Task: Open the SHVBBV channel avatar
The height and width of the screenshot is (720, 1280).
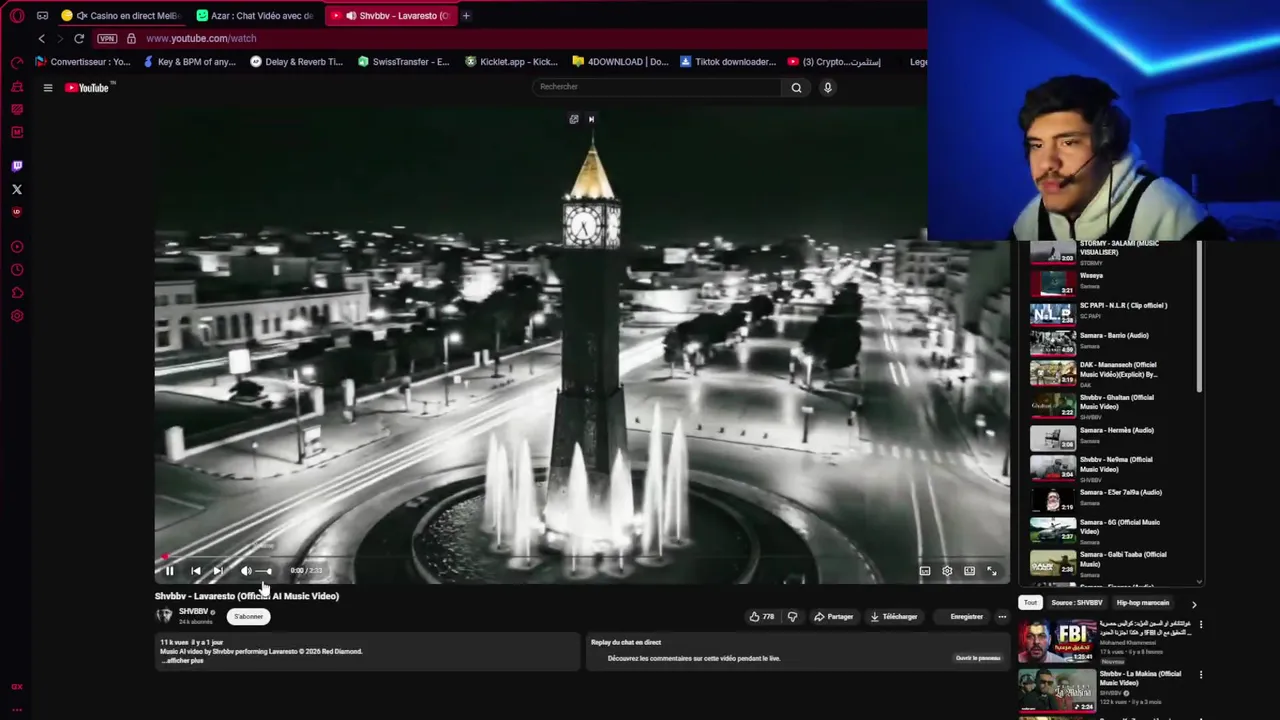Action: [x=164, y=616]
